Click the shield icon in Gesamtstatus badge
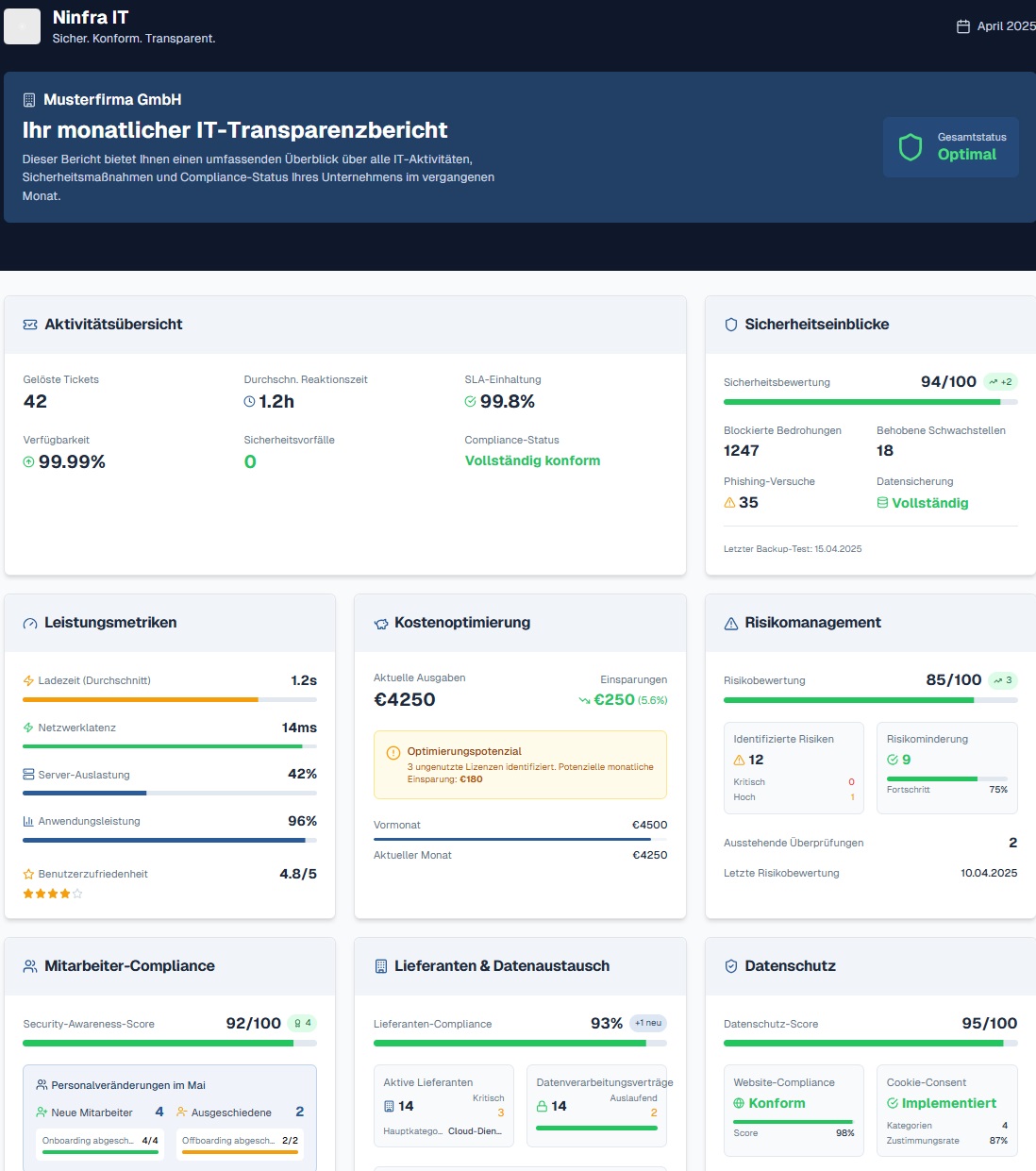The image size is (1036, 1171). tap(910, 147)
